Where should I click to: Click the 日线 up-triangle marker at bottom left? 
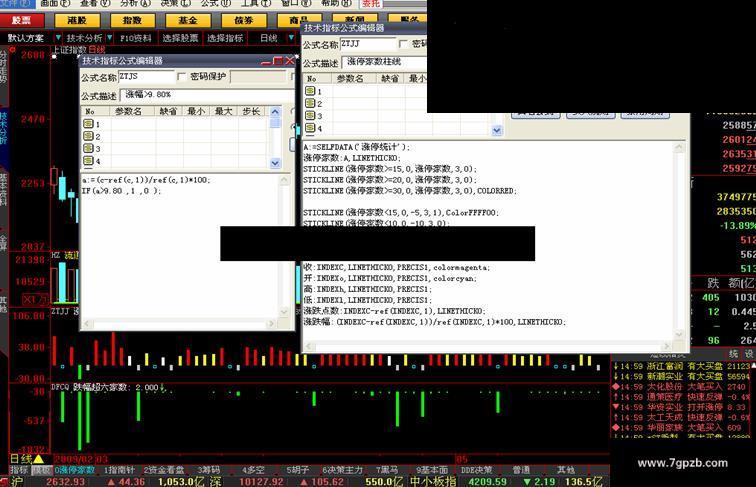point(38,459)
